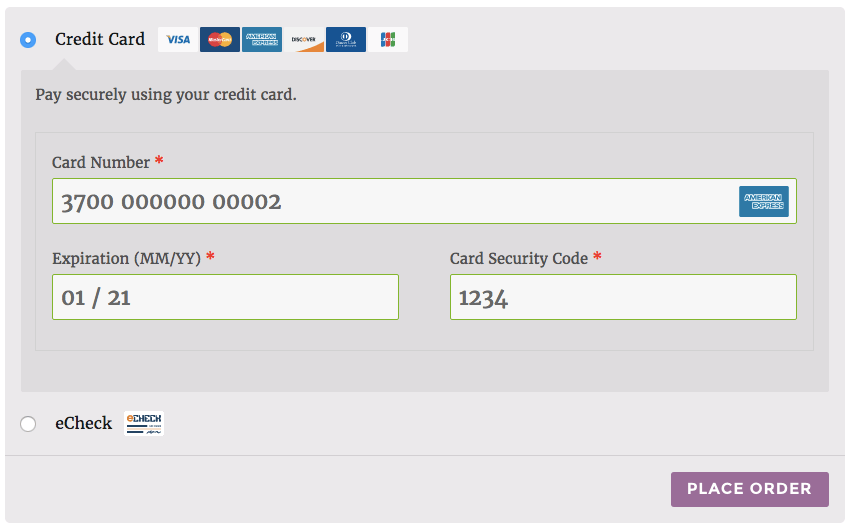Image resolution: width=851 pixels, height=529 pixels.
Task: Click the American Express logo beside Credit Card
Action: click(262, 40)
